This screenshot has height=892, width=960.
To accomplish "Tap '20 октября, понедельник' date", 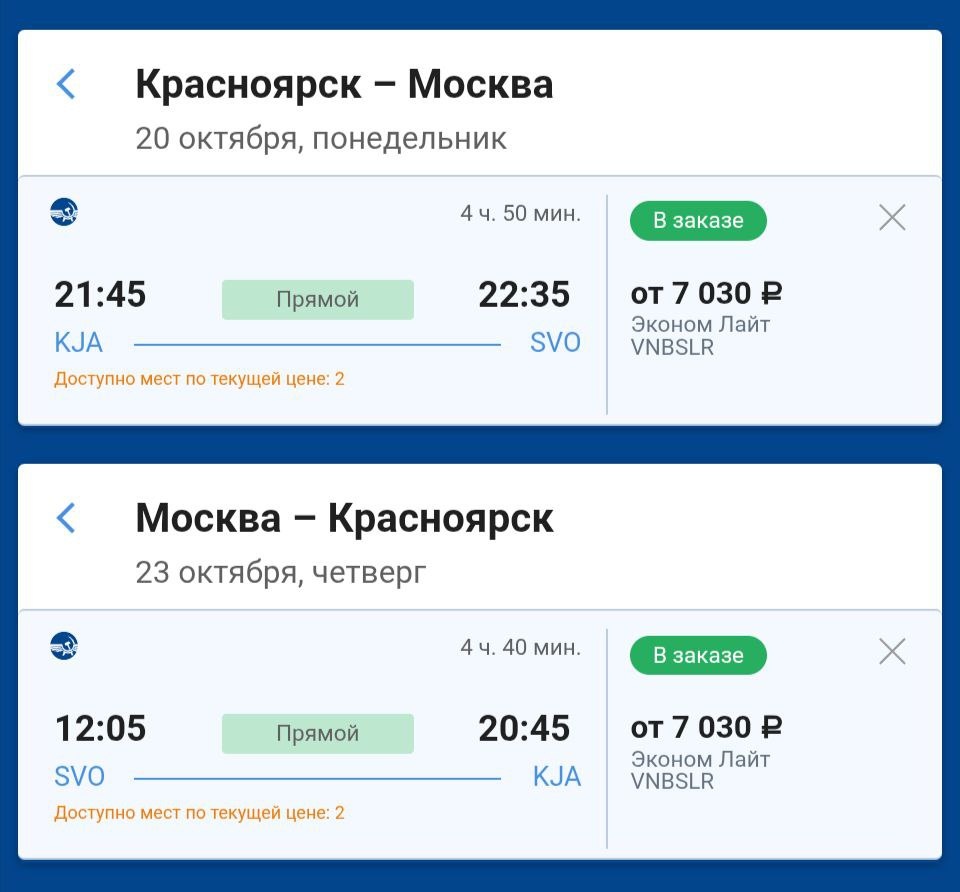I will 321,139.
